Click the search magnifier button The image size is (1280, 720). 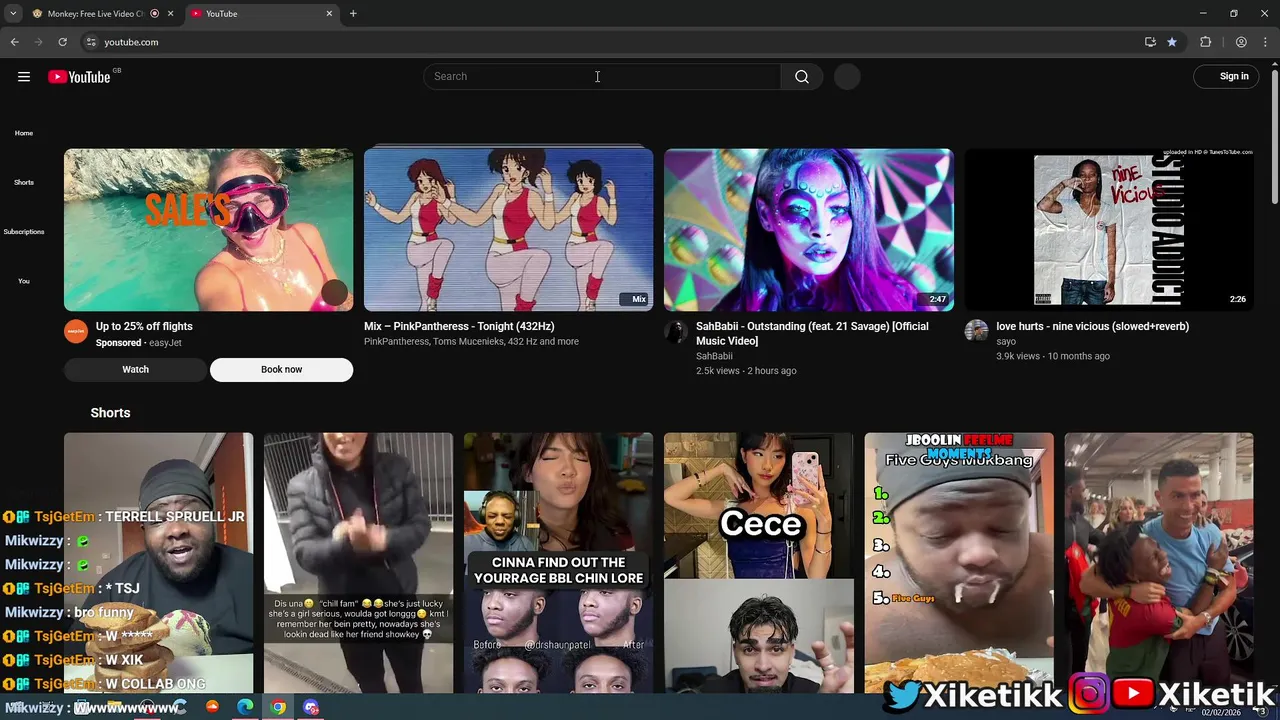point(802,77)
